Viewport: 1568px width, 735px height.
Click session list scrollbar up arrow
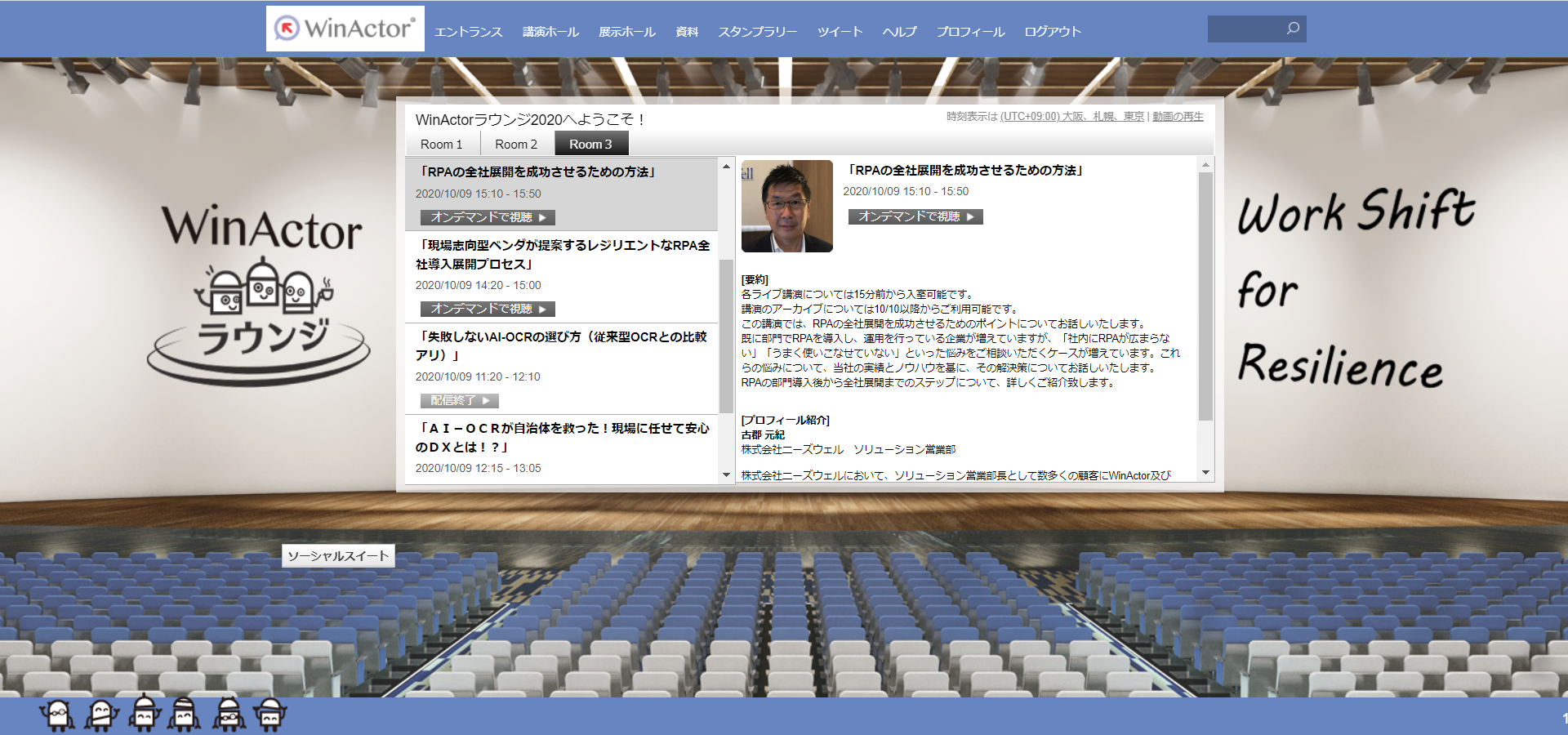coord(726,167)
